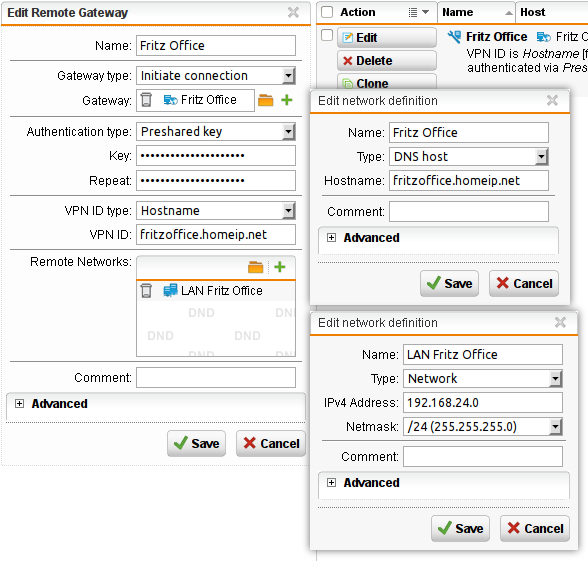
Task: Click the Repeat key field
Action: [x=216, y=180]
